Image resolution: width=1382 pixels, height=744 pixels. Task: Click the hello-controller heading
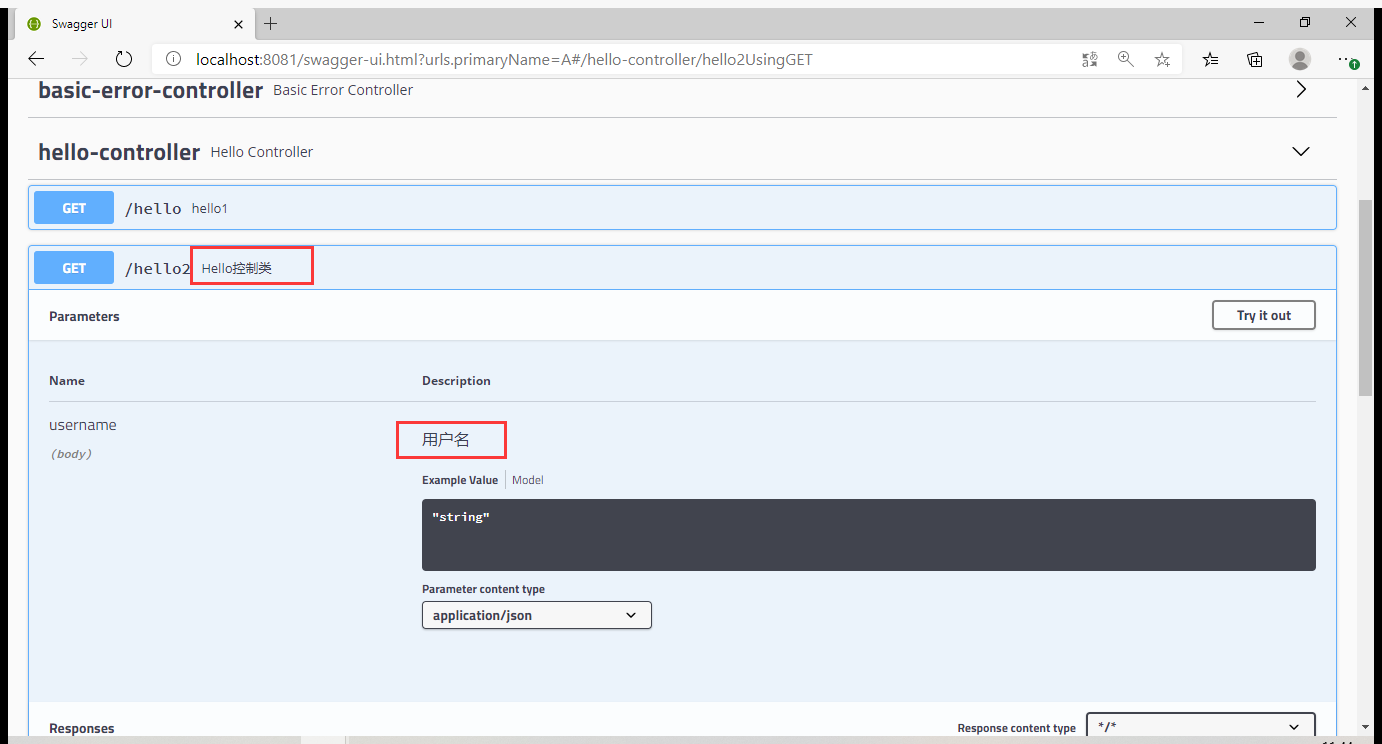point(119,152)
